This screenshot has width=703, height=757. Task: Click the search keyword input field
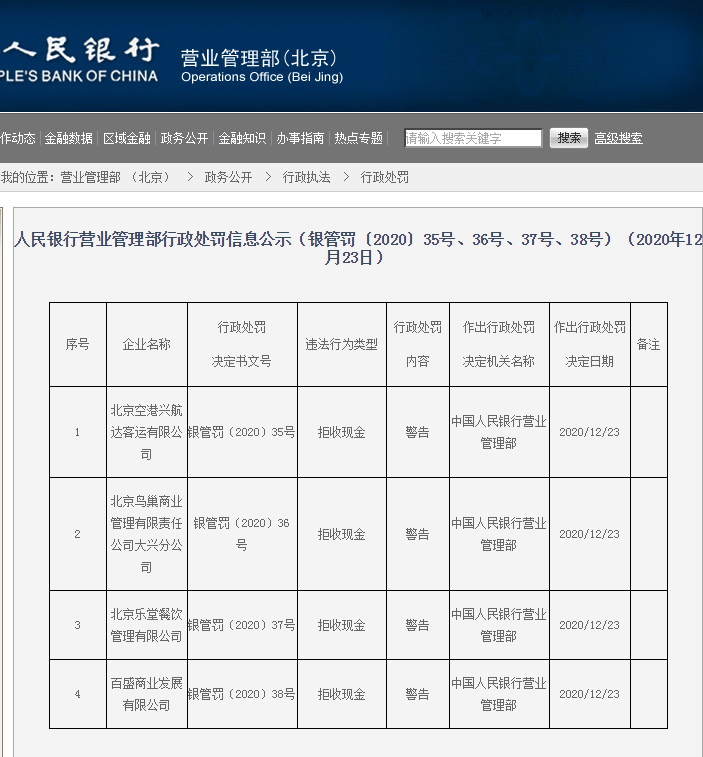(473, 138)
